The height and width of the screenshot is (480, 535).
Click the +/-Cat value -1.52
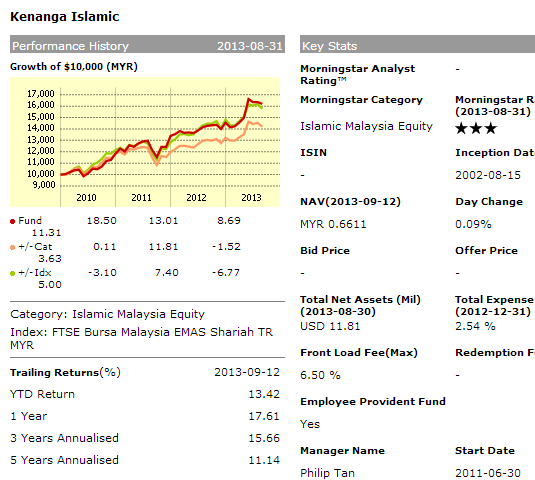[227, 247]
